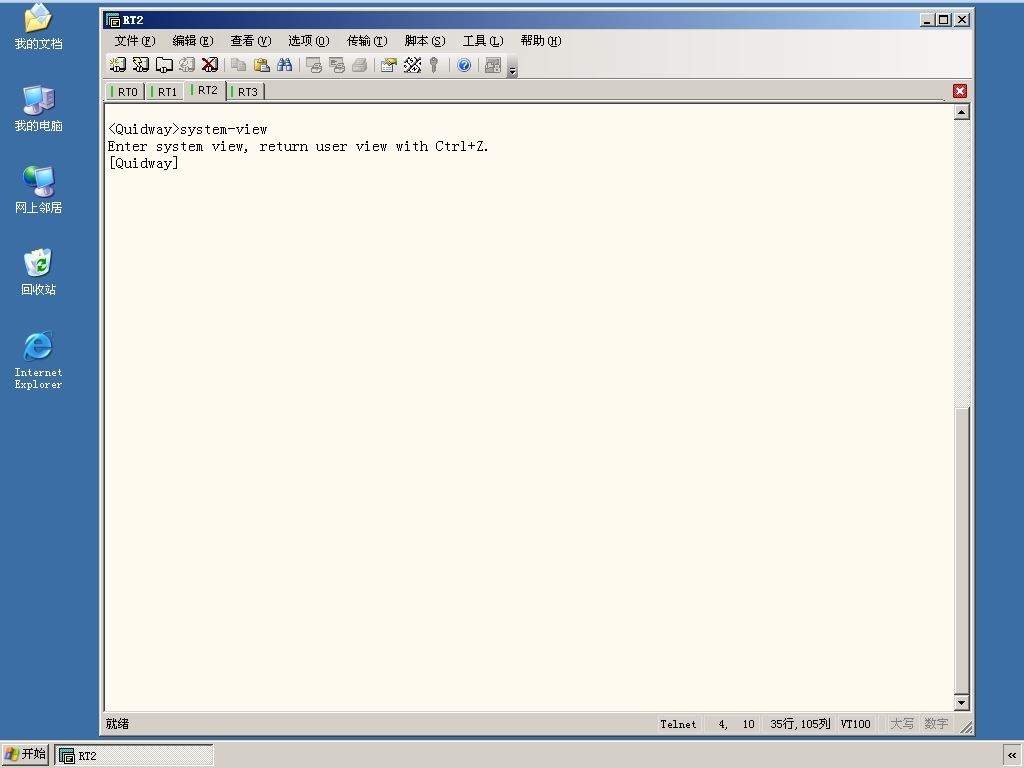
Task: Expand the system tray chevron
Action: coord(1012,756)
